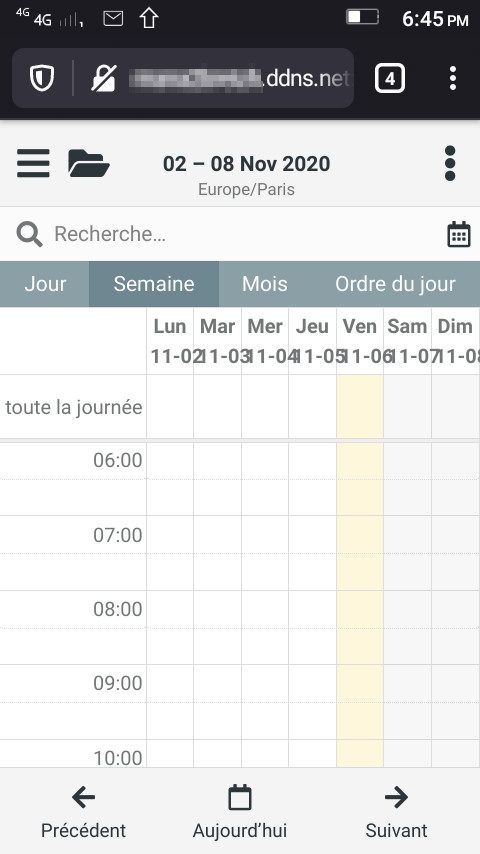Tap the insecure connection padlock icon

[104, 78]
